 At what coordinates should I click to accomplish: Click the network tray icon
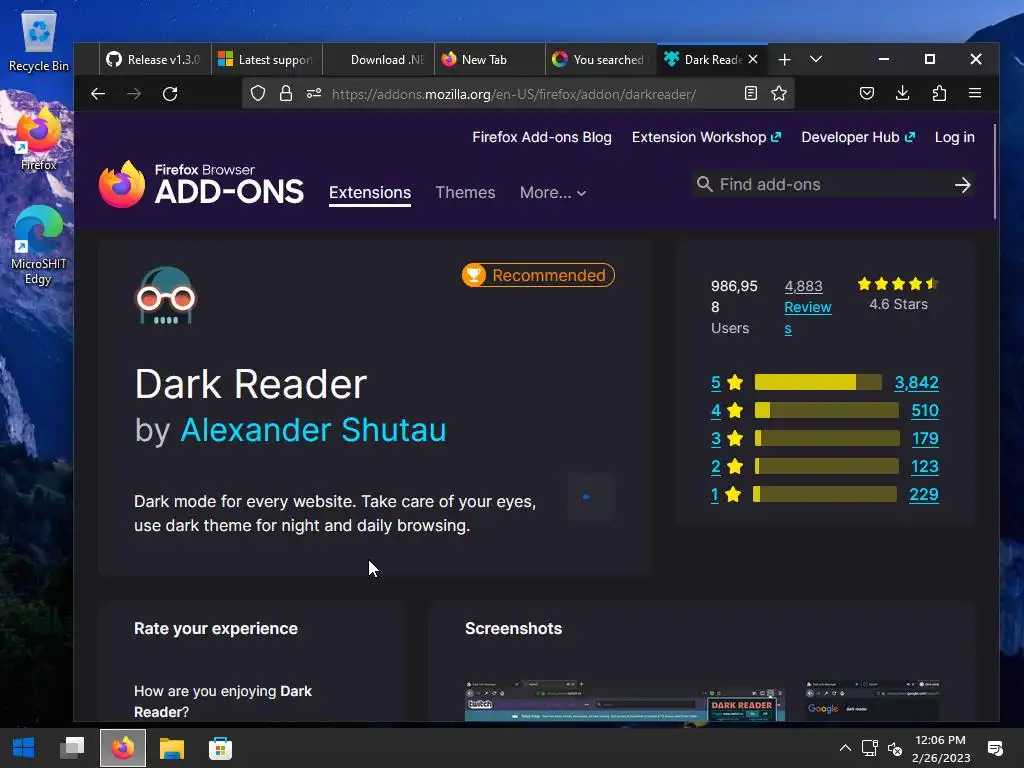coord(869,748)
